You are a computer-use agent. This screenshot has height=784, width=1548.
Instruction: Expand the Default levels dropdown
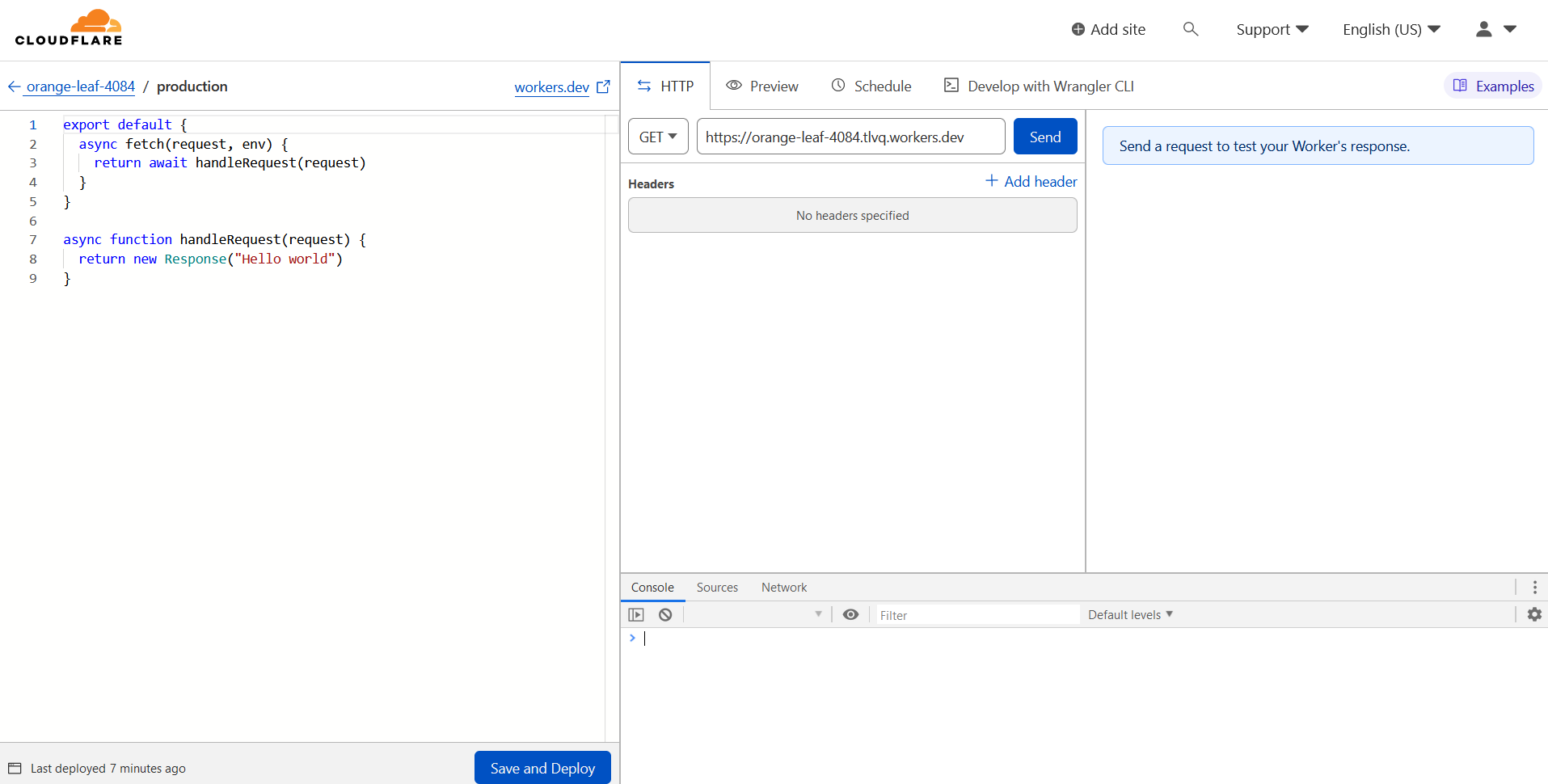pyautogui.click(x=1128, y=614)
